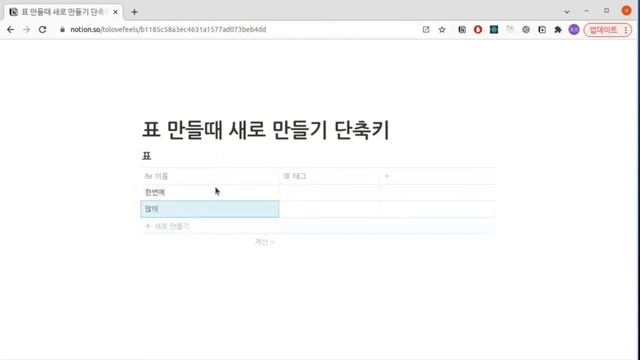The height and width of the screenshot is (360, 640).
Task: Click the teal square extension icon
Action: click(x=494, y=29)
